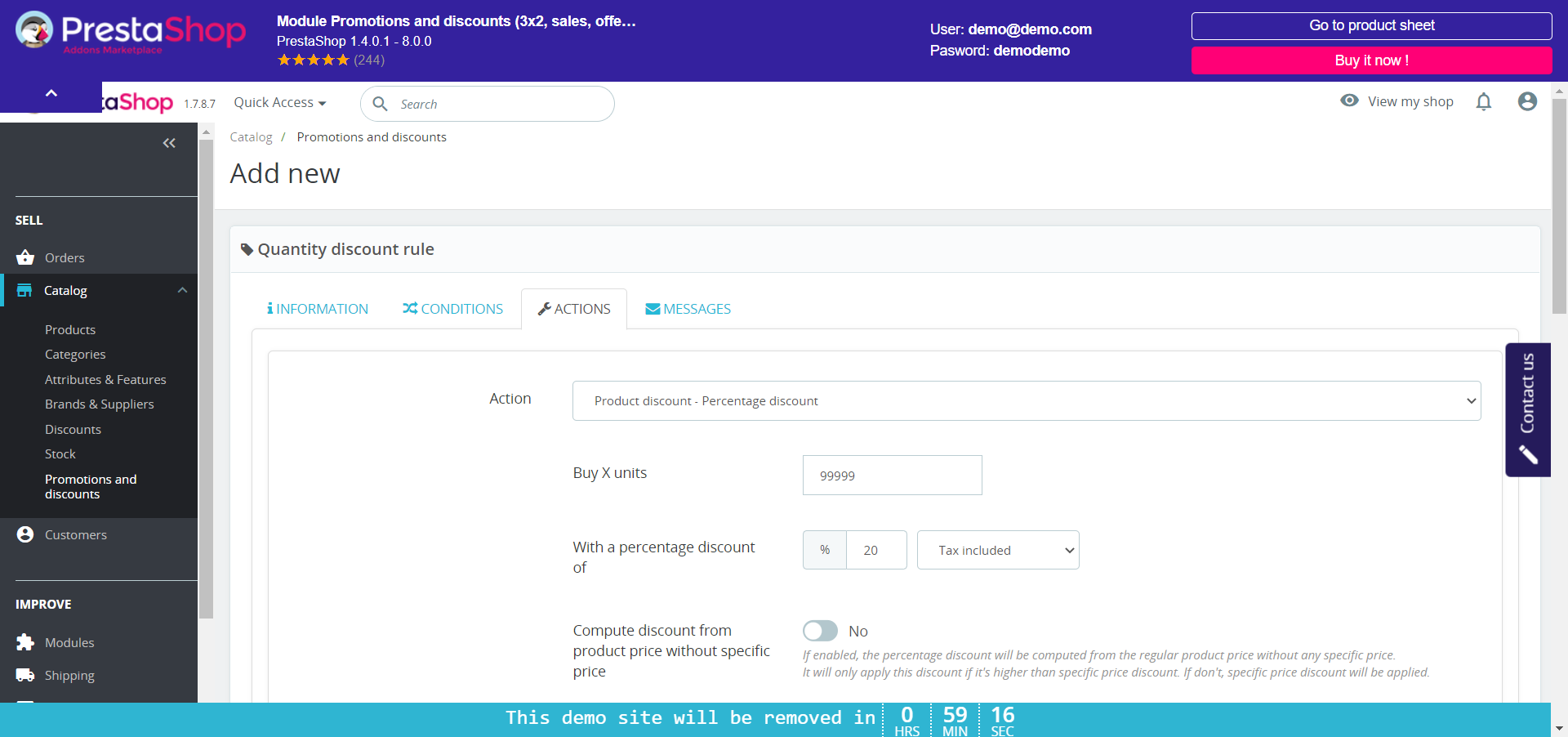Click the Contact us pencil icon
1568x737 pixels.
(1528, 454)
